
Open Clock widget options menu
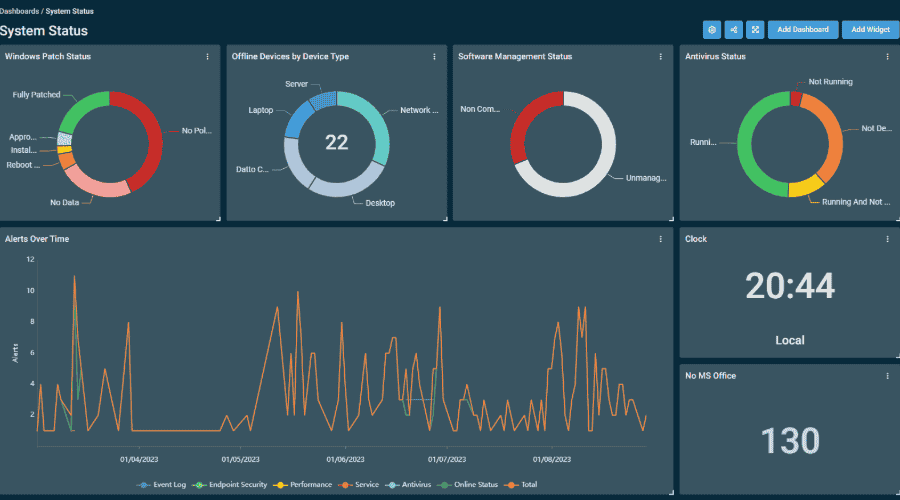click(887, 239)
